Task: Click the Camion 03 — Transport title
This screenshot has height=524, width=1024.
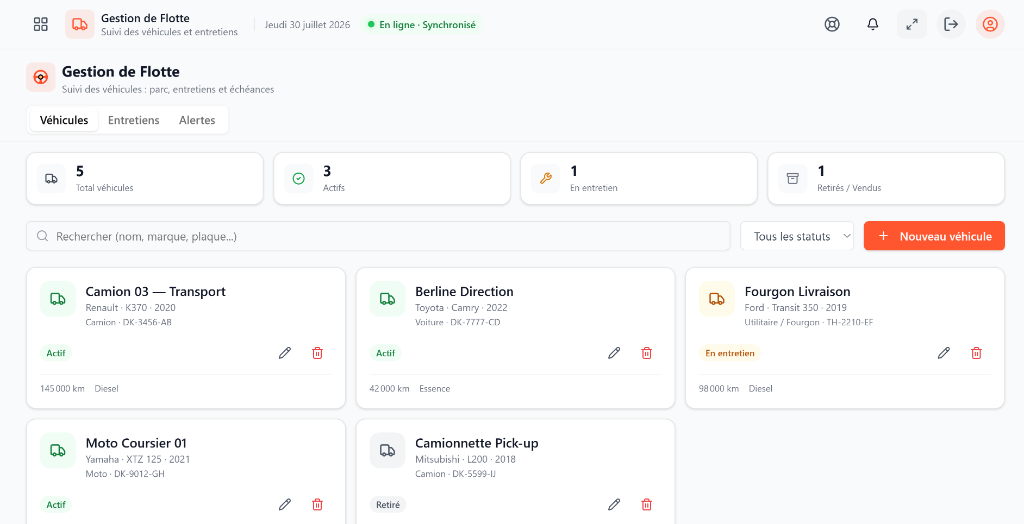Action: click(x=155, y=291)
